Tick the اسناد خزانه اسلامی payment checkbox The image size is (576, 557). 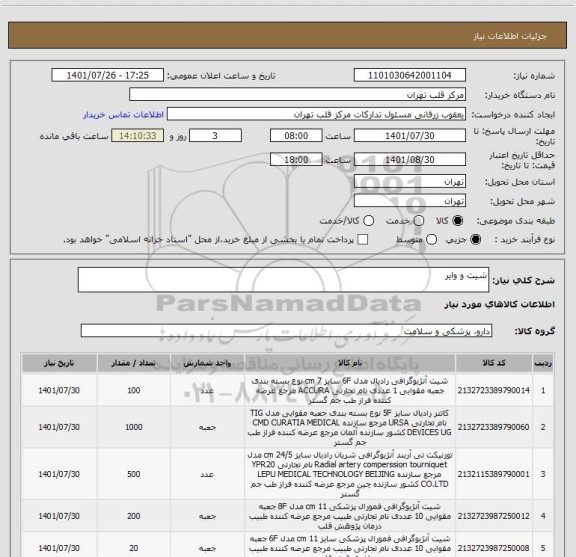(x=363, y=240)
